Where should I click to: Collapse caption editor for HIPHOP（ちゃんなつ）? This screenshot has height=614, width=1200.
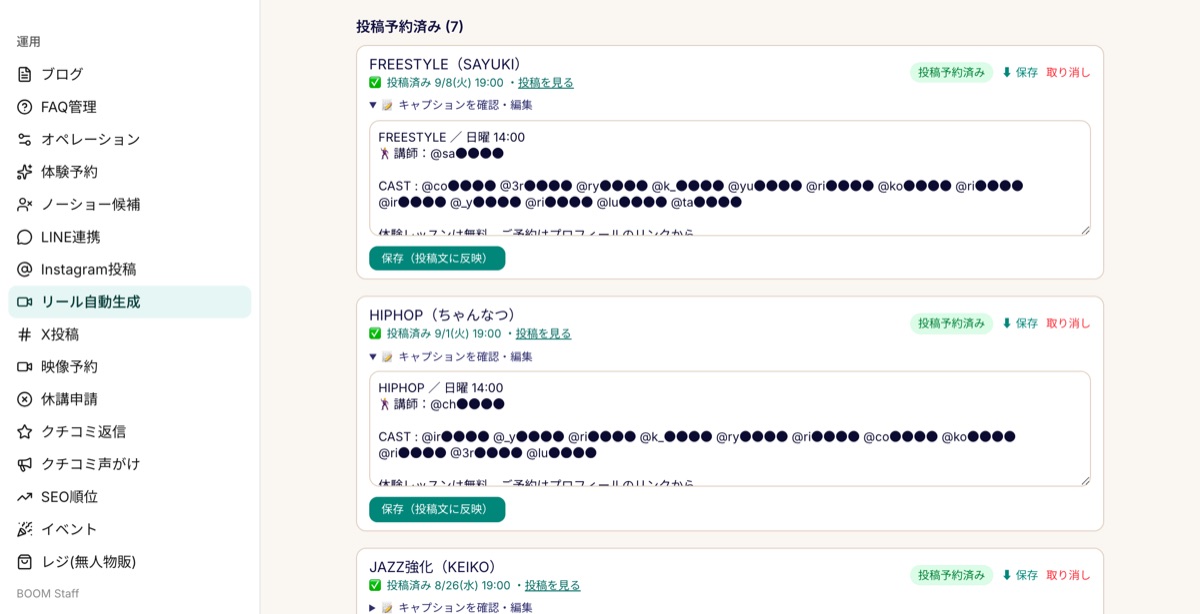tap(451, 356)
